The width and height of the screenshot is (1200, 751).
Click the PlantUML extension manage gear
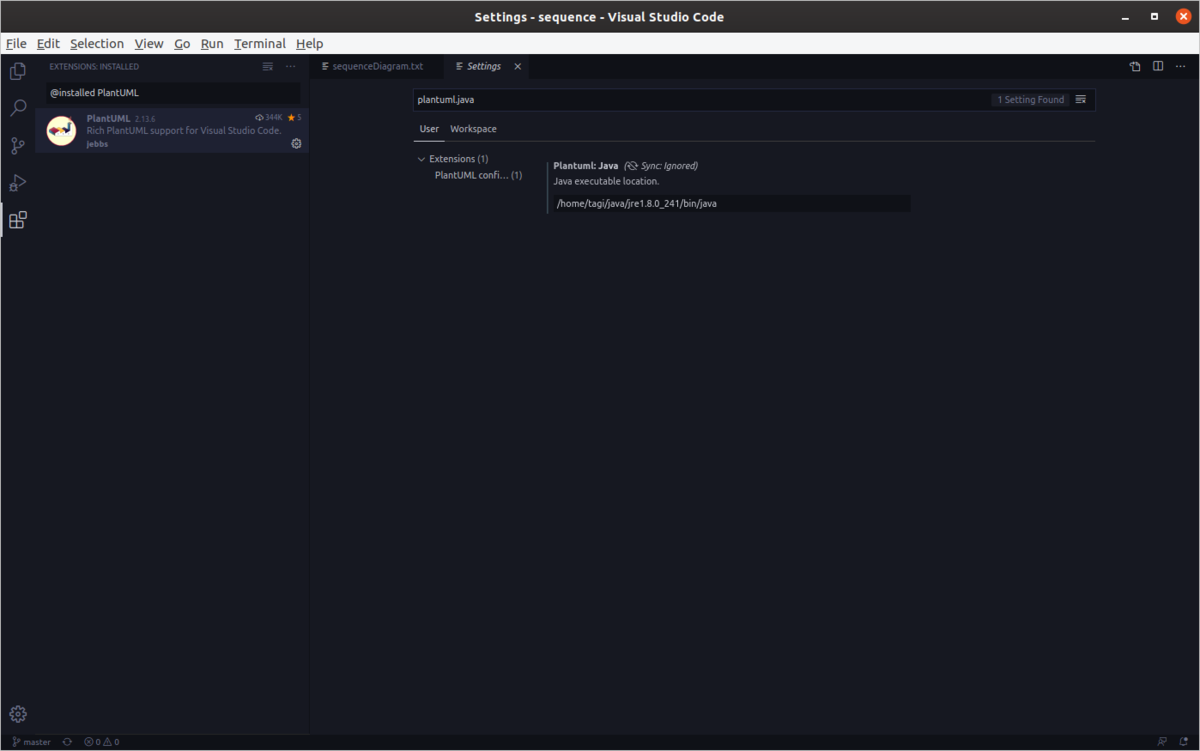click(296, 144)
